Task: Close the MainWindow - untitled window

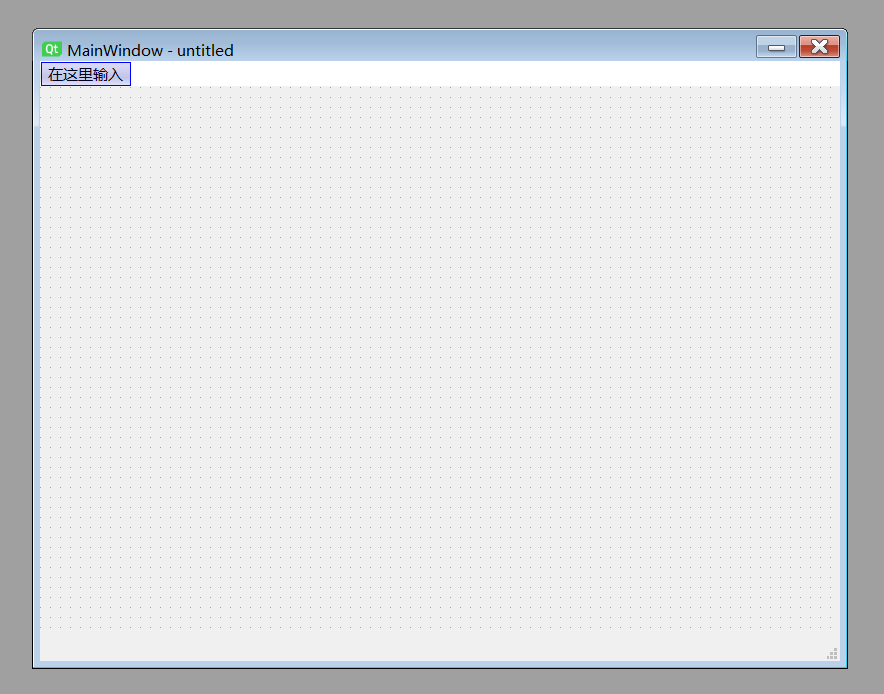Action: pos(819,47)
